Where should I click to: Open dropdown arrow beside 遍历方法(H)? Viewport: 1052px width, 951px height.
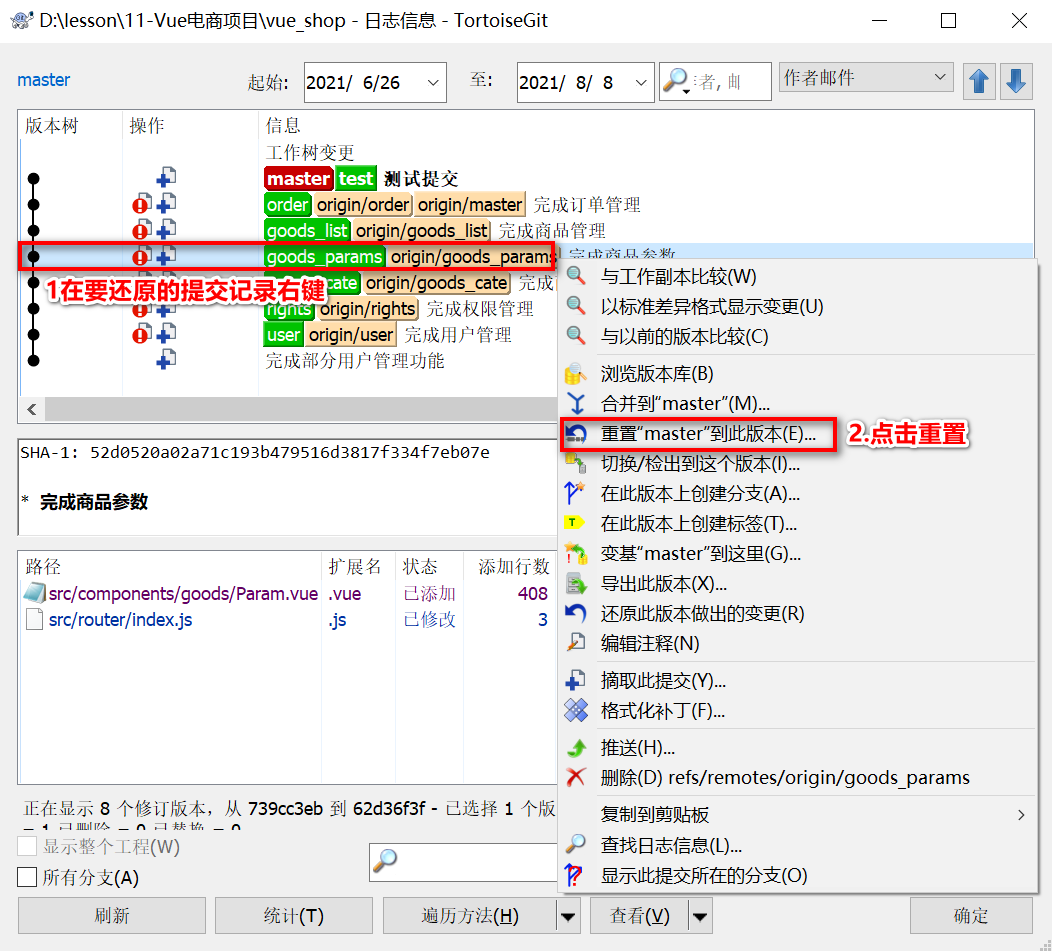[x=568, y=916]
